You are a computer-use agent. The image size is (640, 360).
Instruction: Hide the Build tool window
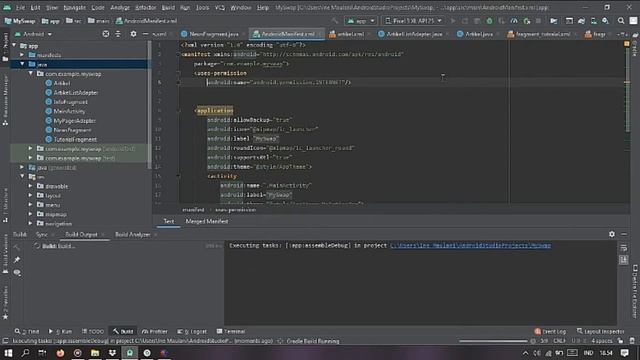point(624,234)
